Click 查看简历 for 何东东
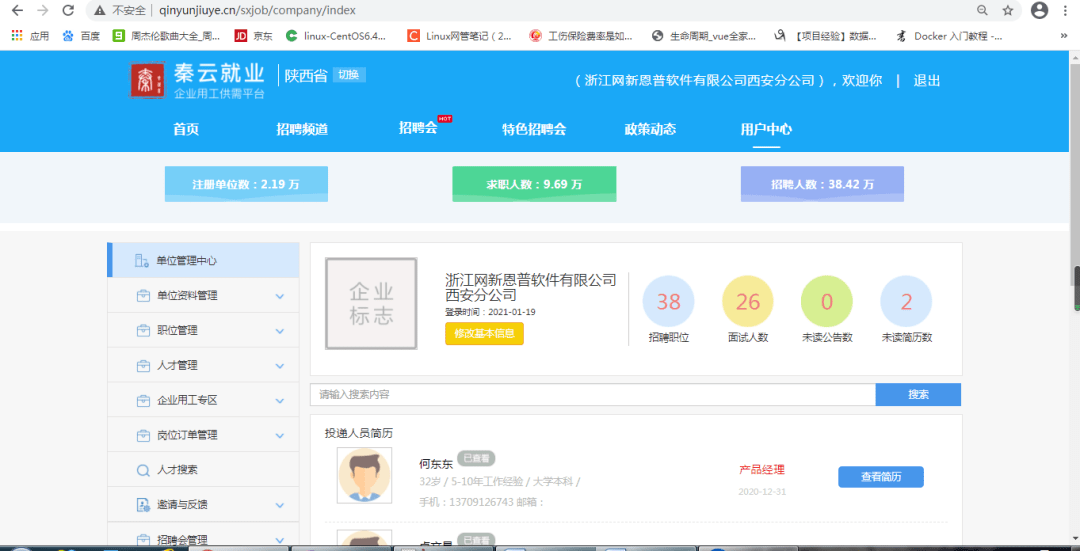This screenshot has height=551, width=1080. coord(881,477)
